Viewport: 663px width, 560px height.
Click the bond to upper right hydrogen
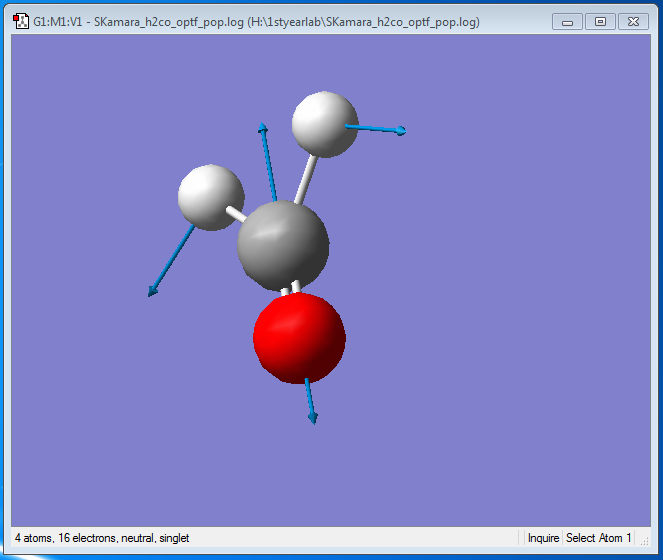pyautogui.click(x=306, y=180)
